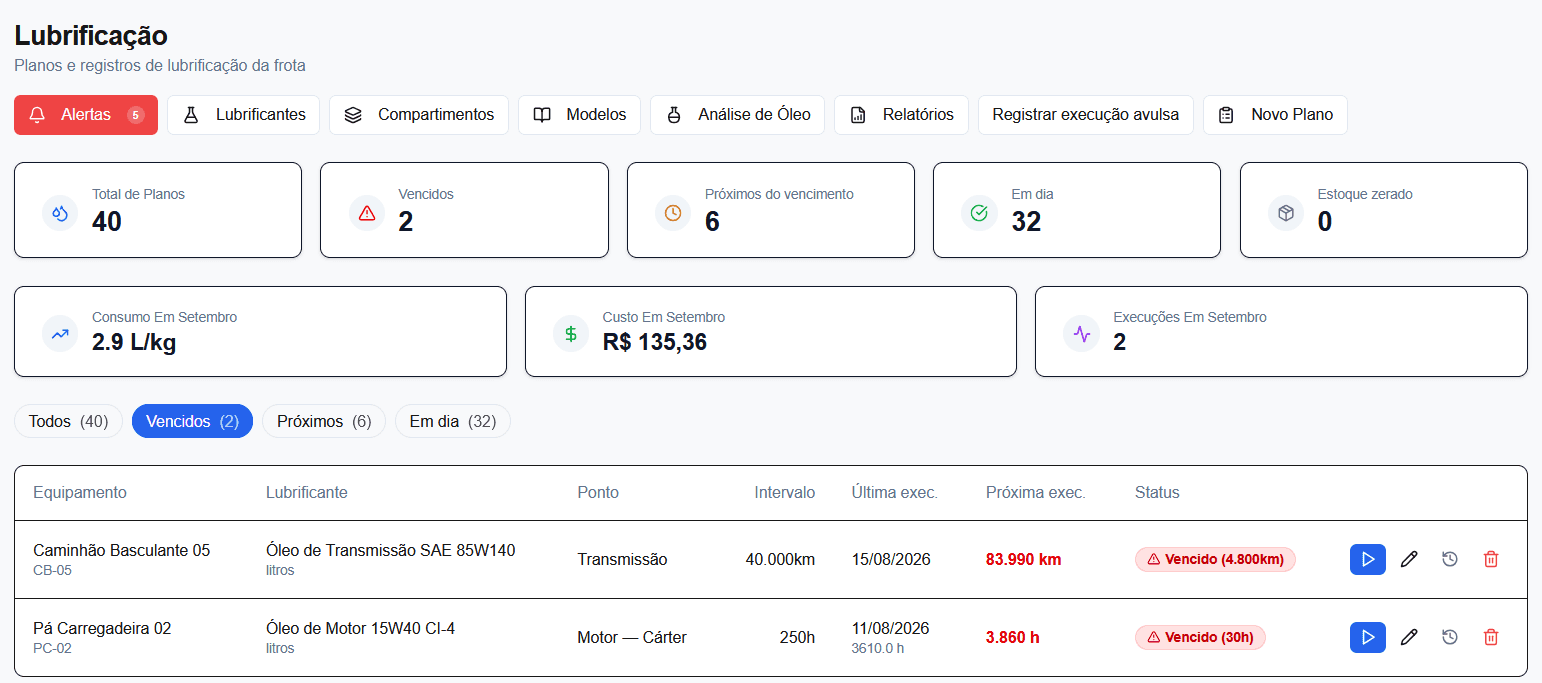The height and width of the screenshot is (683, 1542).
Task: Click the Lubrificante column header
Action: [x=307, y=492]
